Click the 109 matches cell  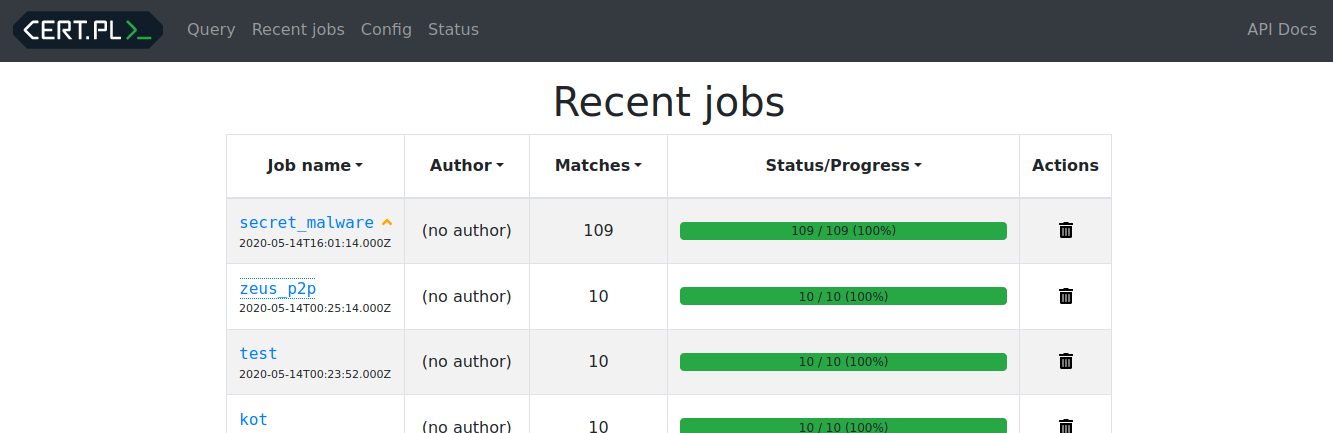click(x=598, y=231)
